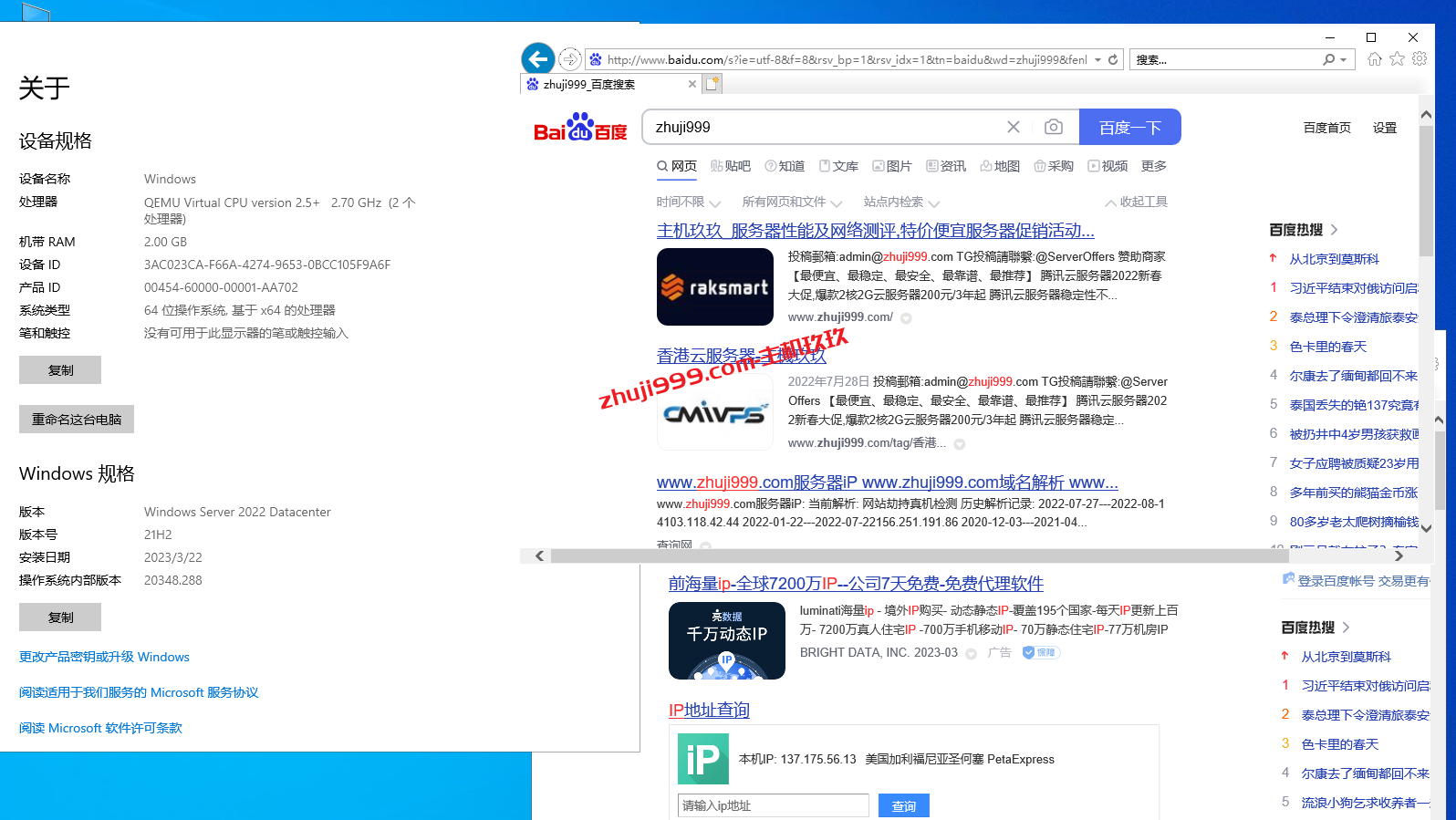Click the magnifier icon in browser search box

click(x=1329, y=59)
